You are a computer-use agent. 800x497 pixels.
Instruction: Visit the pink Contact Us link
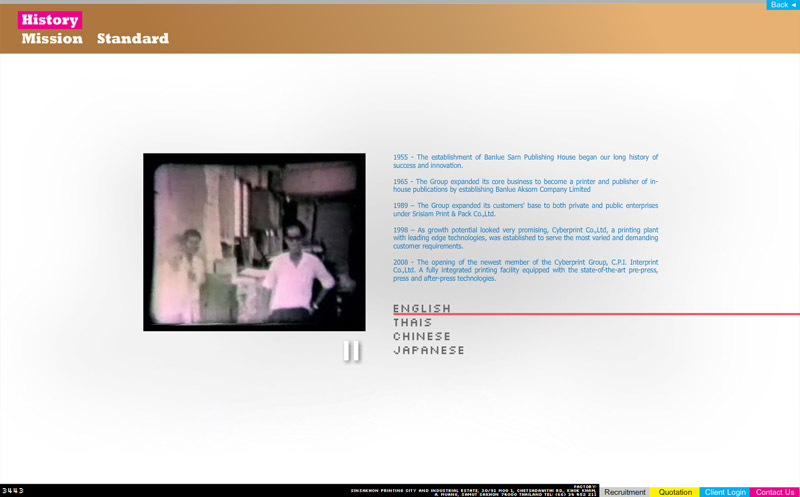click(x=774, y=492)
